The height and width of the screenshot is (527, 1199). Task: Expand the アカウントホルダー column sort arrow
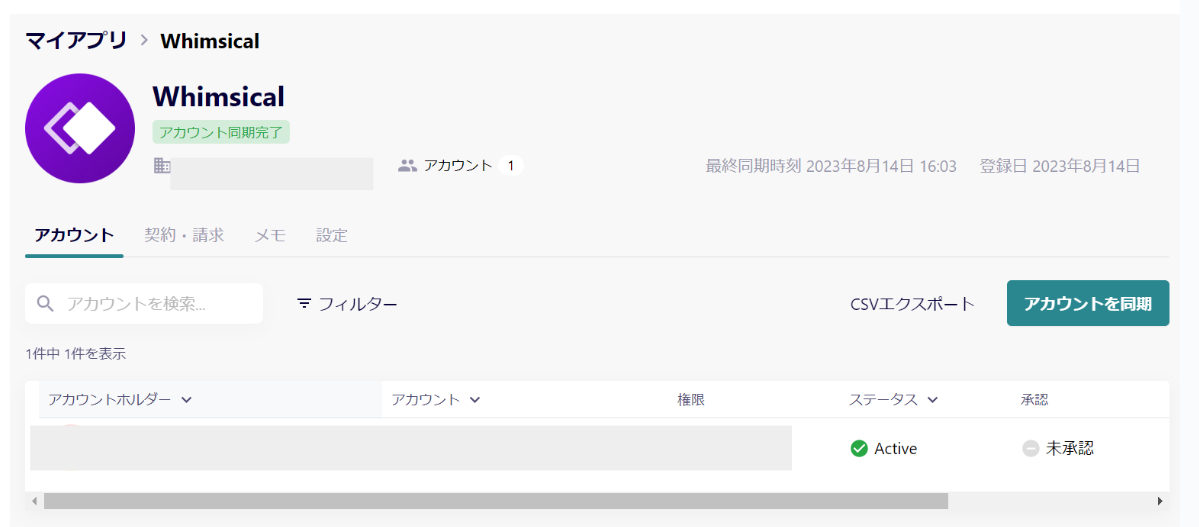(185, 399)
